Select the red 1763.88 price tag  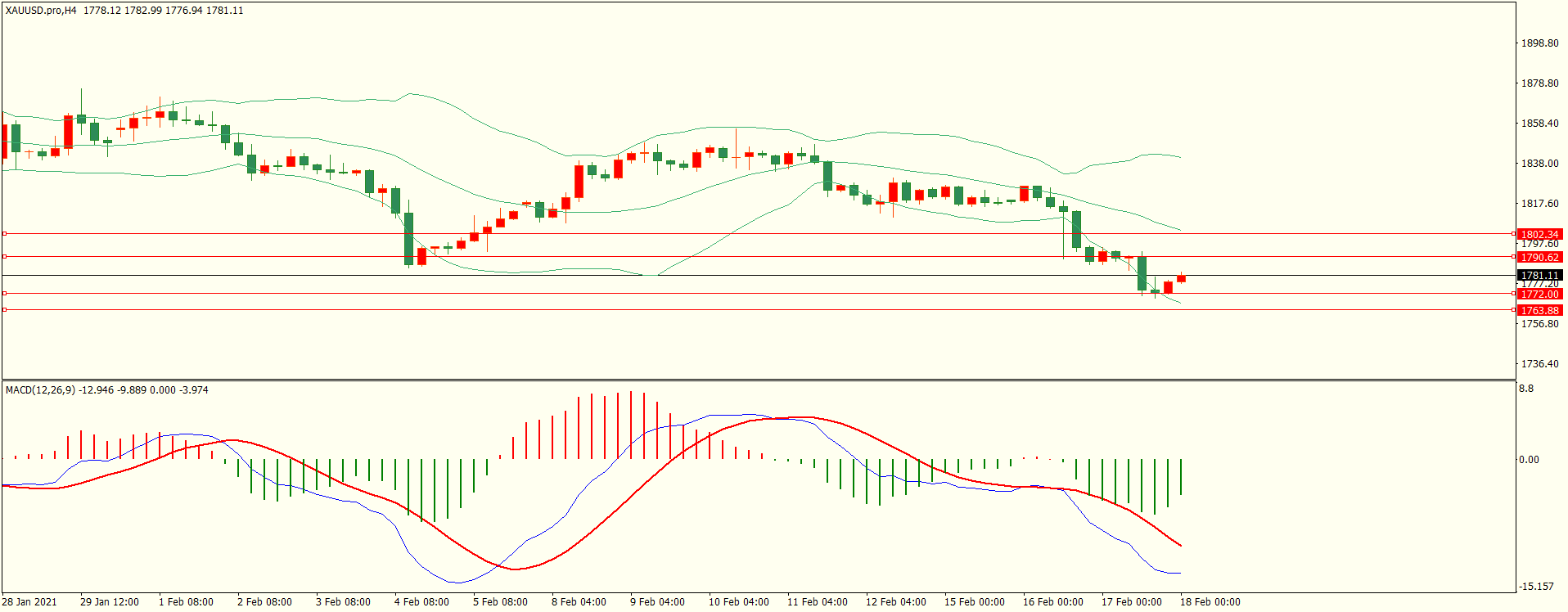[x=1539, y=311]
